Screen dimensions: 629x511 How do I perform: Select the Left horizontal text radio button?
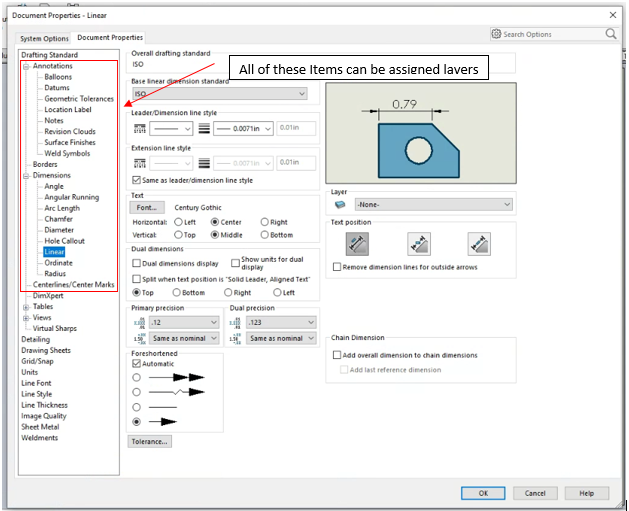178,222
